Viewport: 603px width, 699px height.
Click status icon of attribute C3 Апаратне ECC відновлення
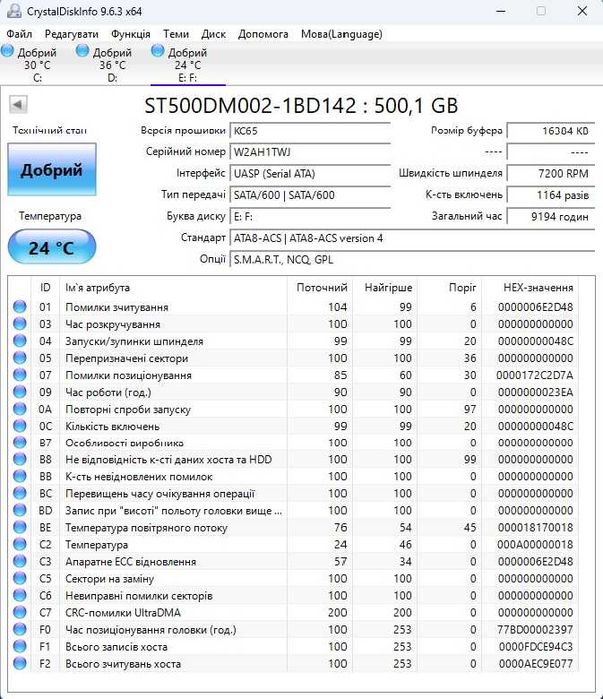(x=20, y=561)
